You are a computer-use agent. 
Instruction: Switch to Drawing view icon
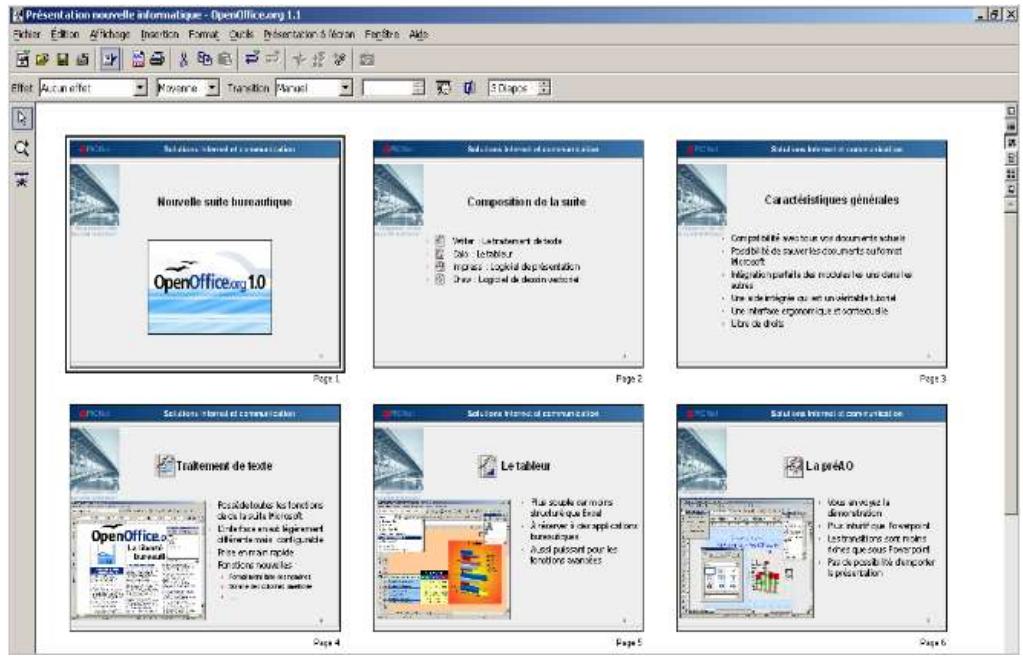(x=1012, y=111)
